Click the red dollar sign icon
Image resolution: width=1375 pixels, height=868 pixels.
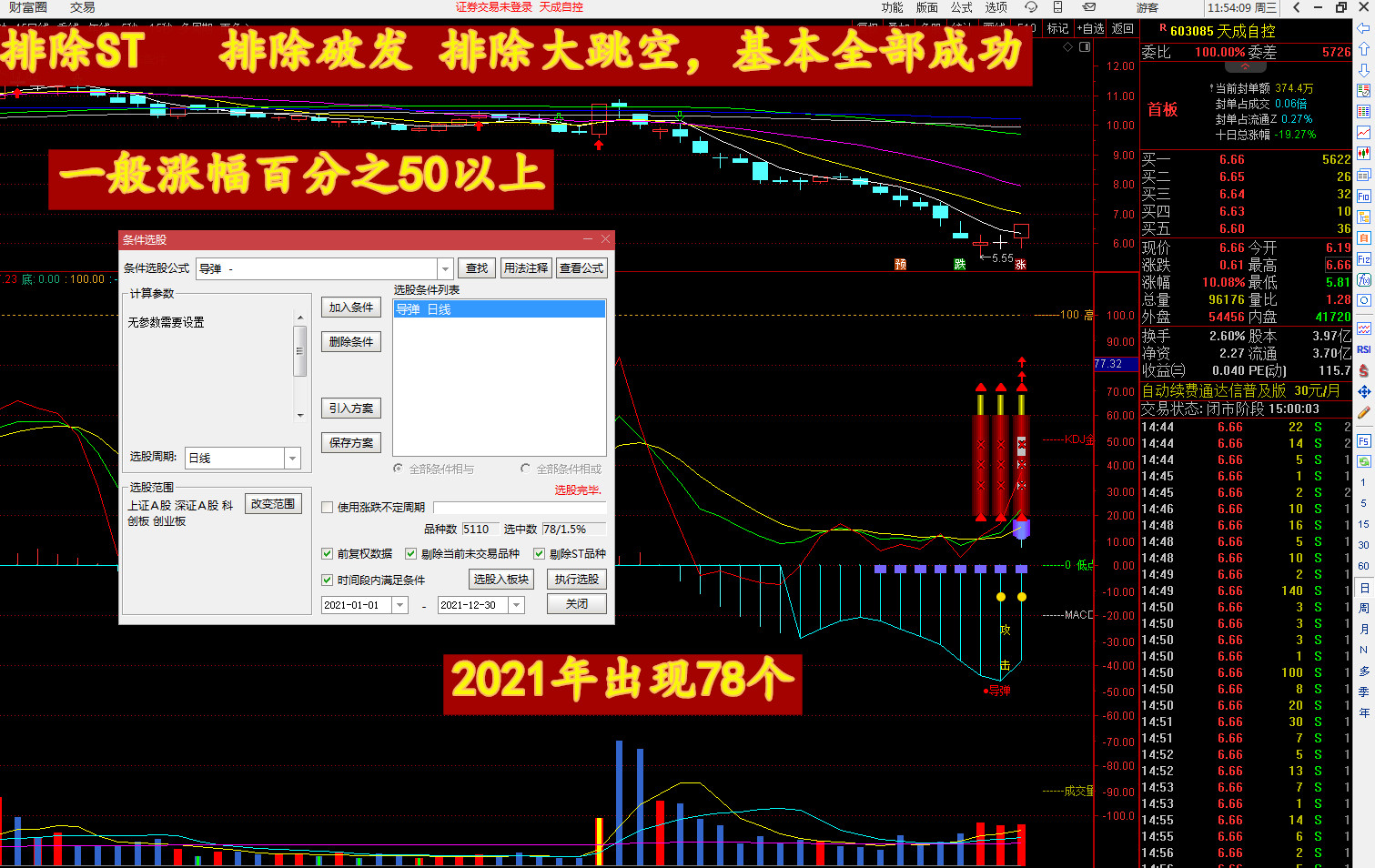[1363, 371]
